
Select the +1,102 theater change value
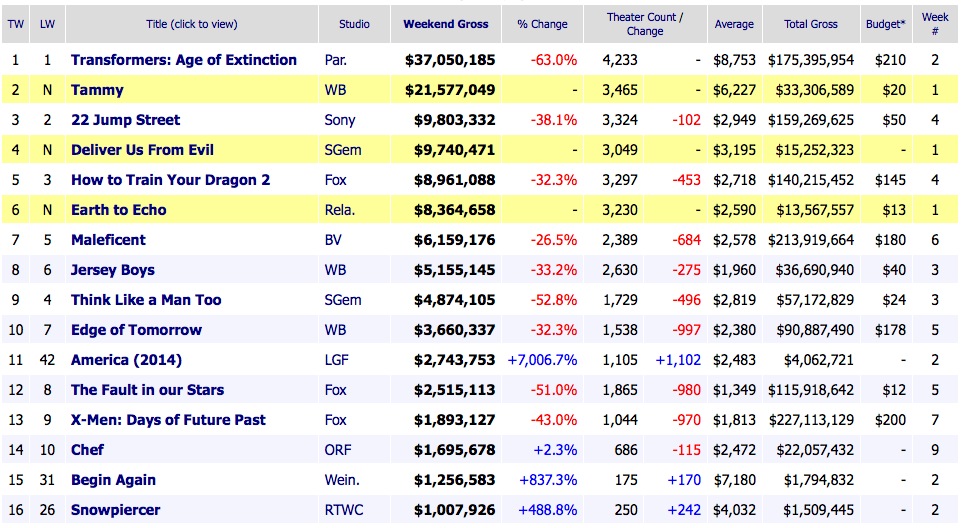point(678,360)
